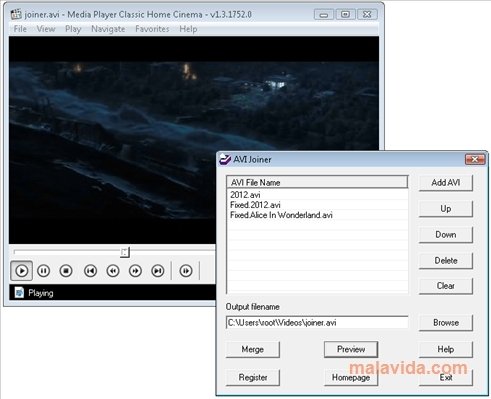Pause playback with the pause icon
The height and width of the screenshot is (399, 491).
(x=44, y=271)
